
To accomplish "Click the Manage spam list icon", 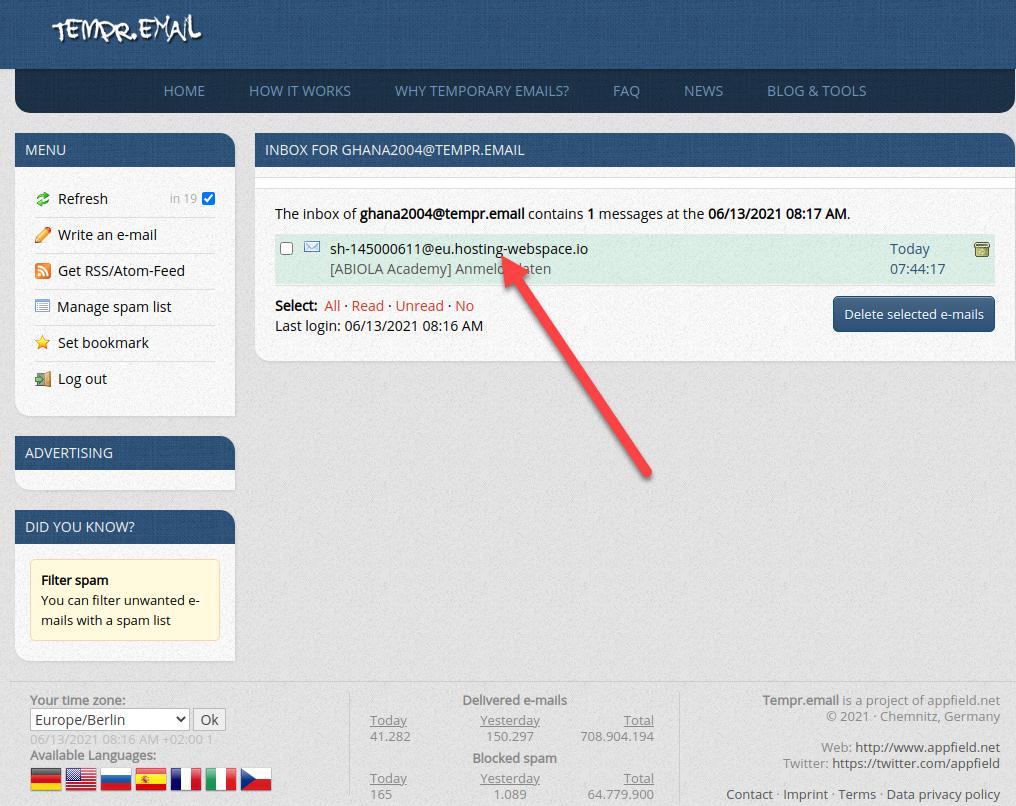I will [x=43, y=306].
